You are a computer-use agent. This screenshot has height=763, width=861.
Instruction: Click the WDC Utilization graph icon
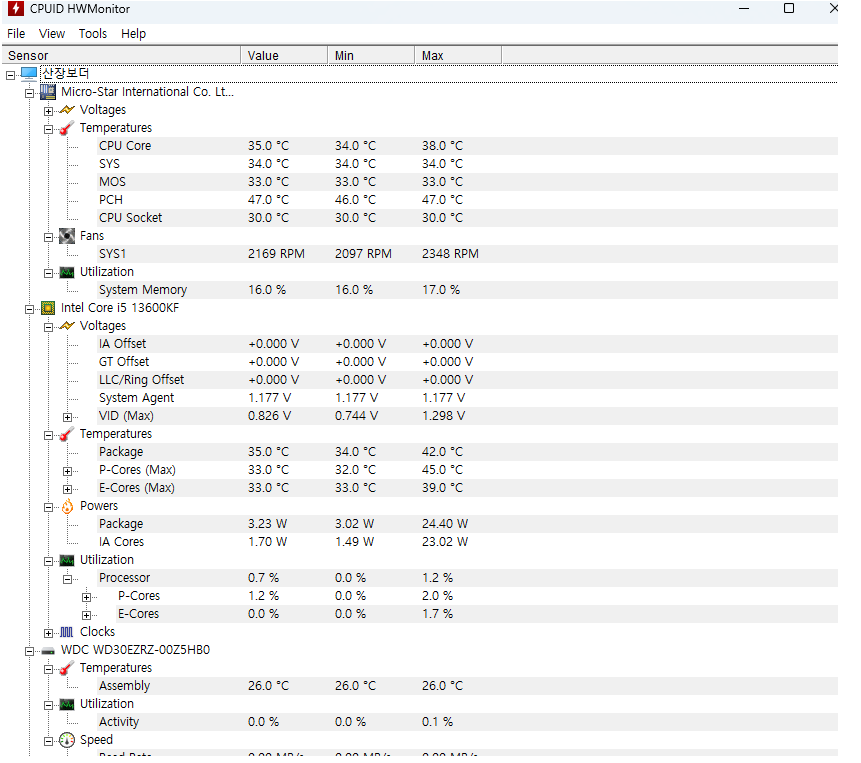pos(67,704)
